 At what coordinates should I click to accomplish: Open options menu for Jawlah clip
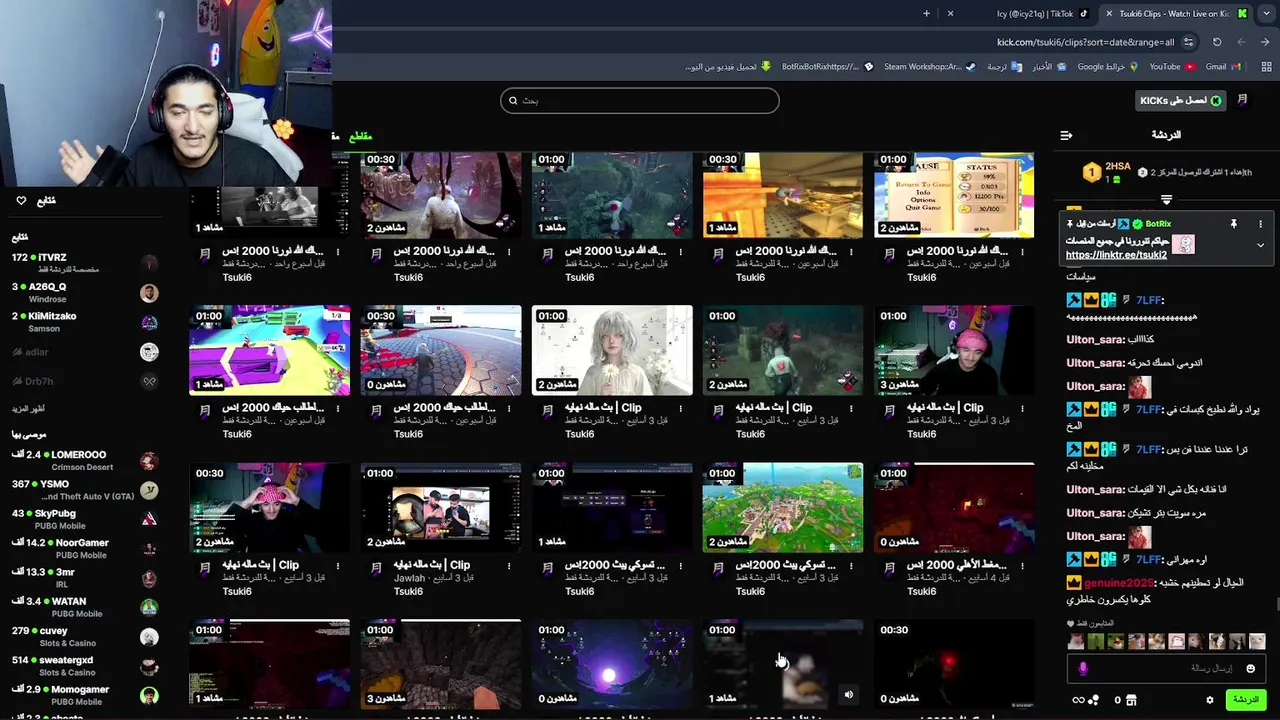(509, 565)
